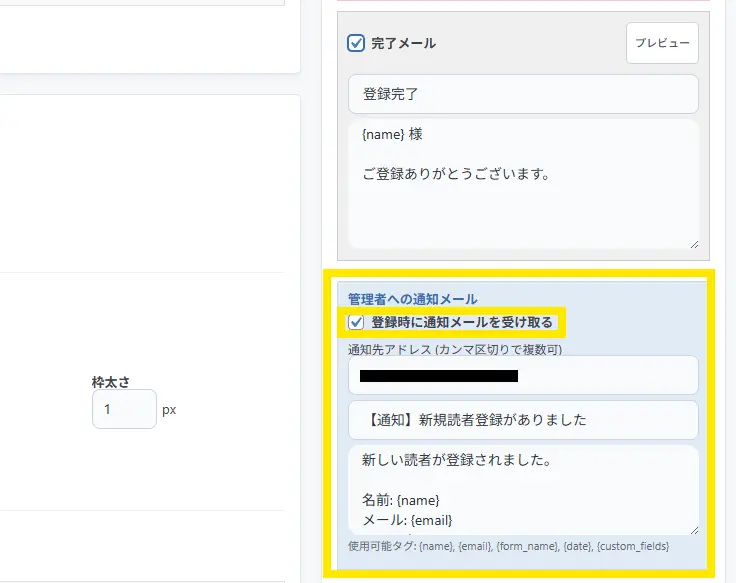Click the 通知先アドレス input field
736x583 pixels.
[522, 376]
